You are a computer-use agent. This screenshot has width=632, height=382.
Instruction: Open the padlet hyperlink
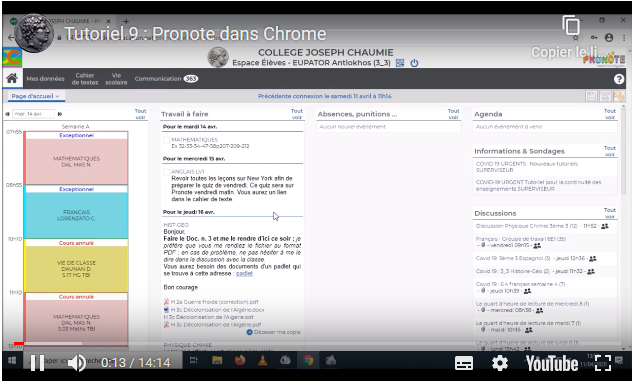[244, 273]
